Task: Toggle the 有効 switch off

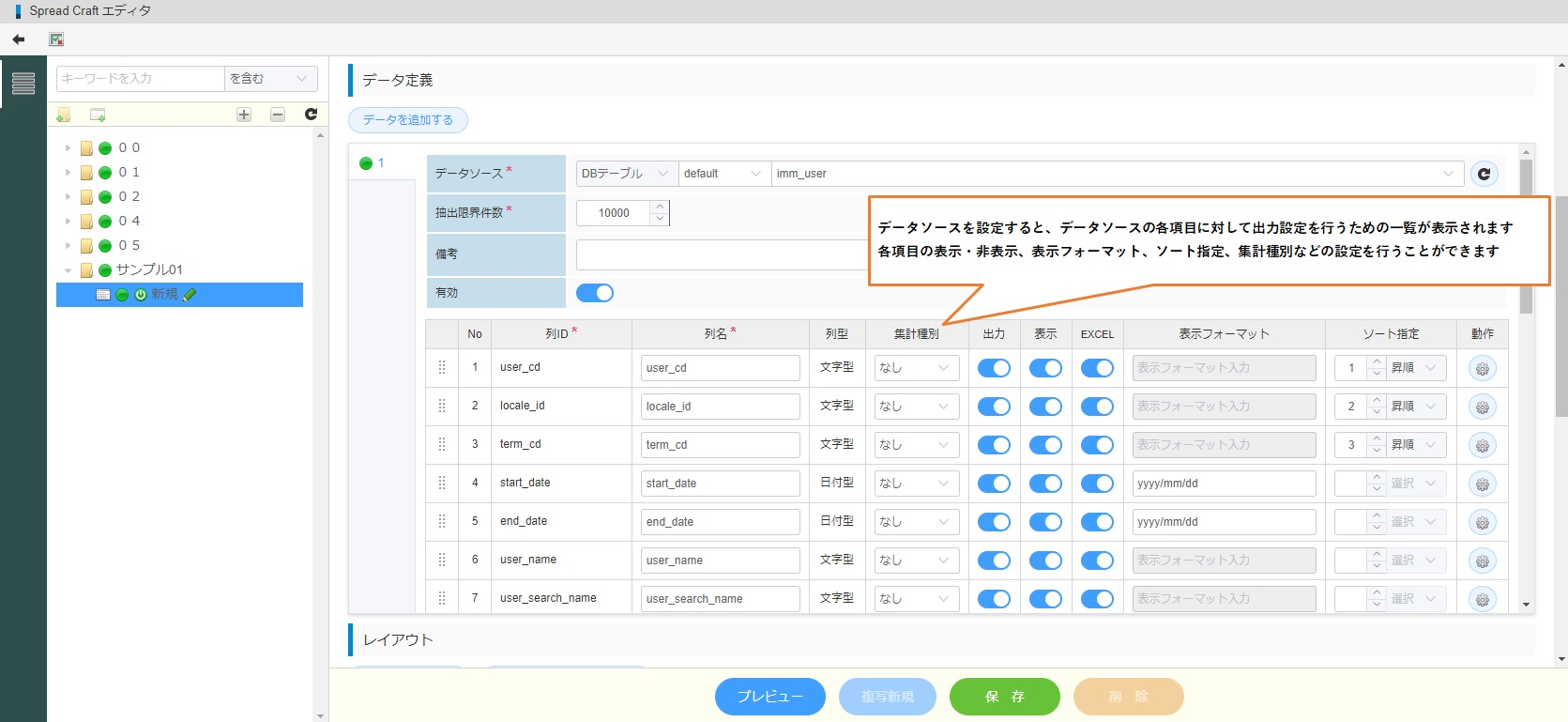Action: pyautogui.click(x=595, y=293)
